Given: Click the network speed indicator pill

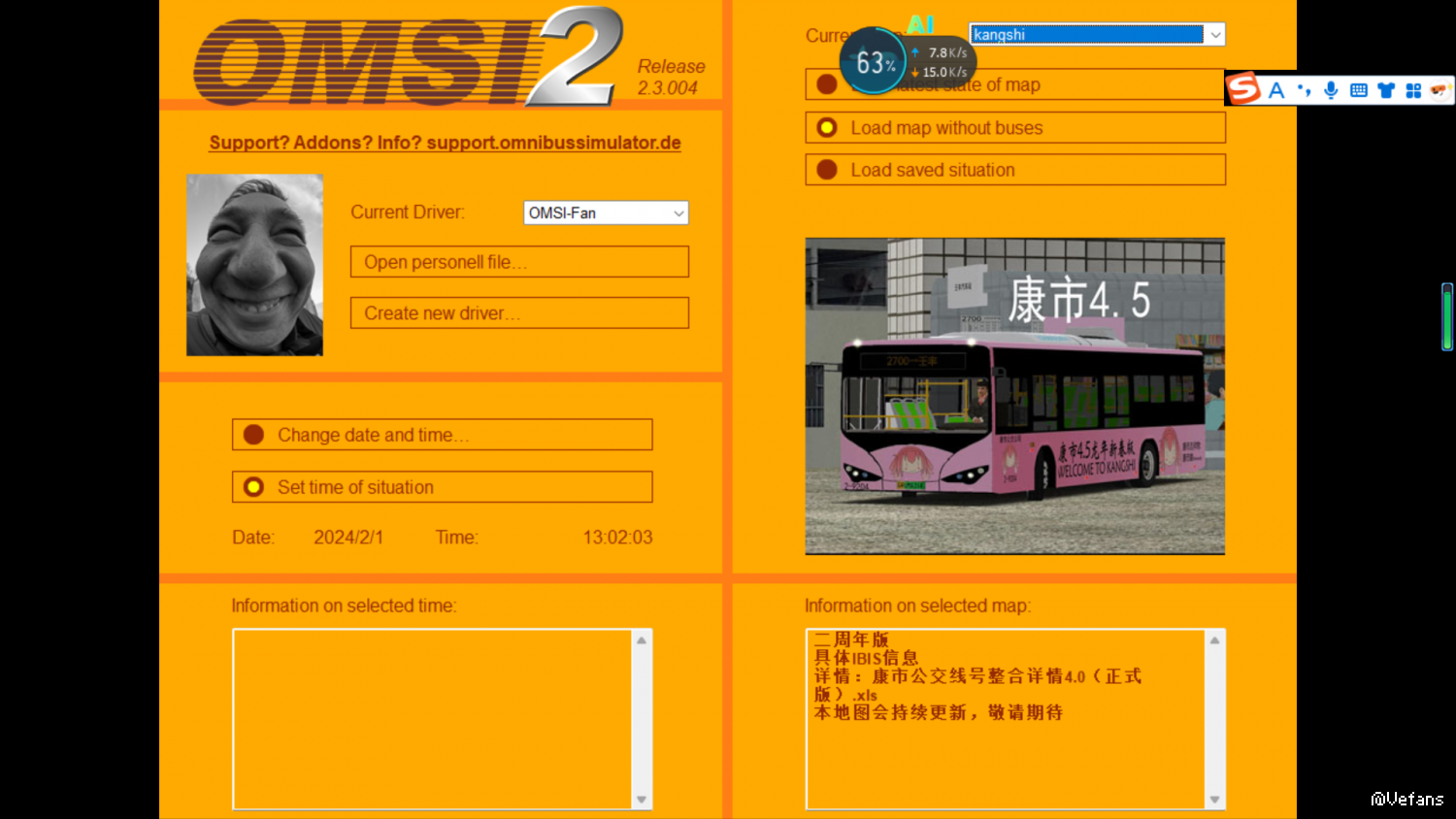Looking at the screenshot, I should [x=942, y=62].
